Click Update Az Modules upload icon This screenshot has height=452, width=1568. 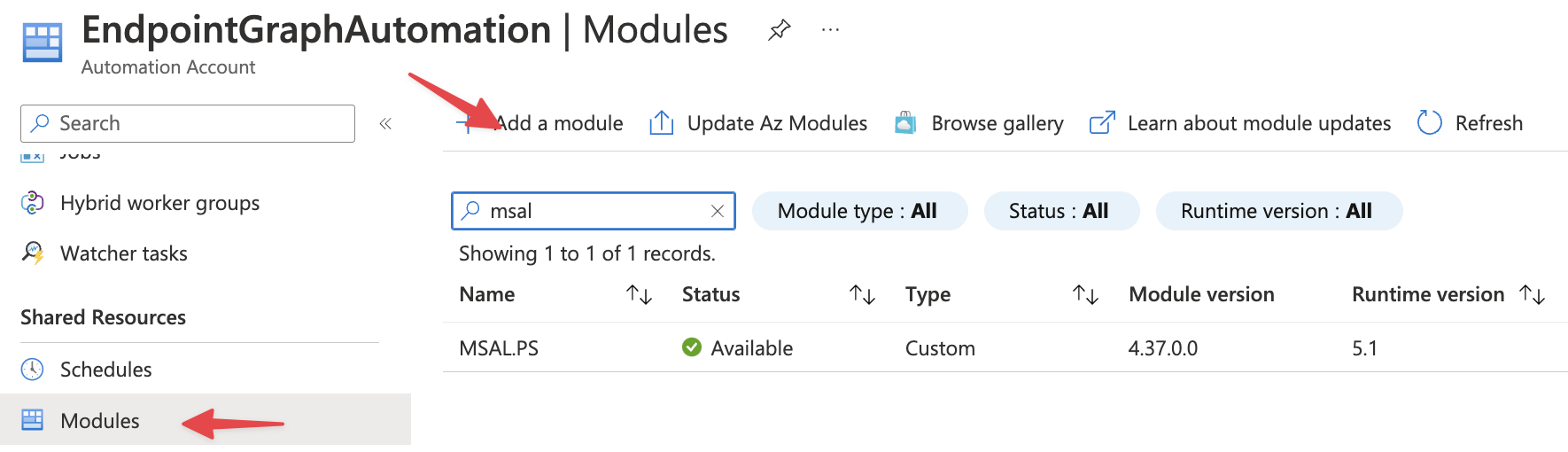point(662,123)
